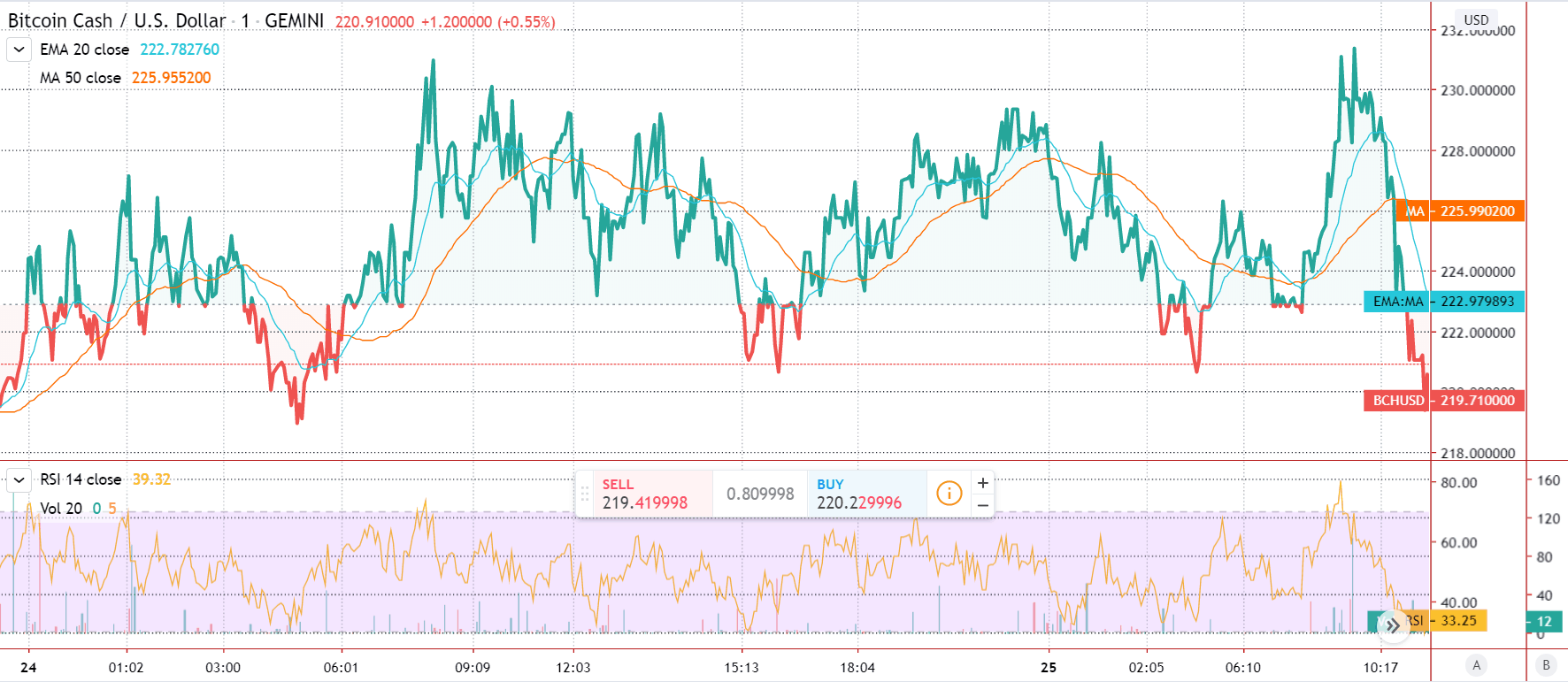Image resolution: width=1568 pixels, height=682 pixels.
Task: Collapse the EMA/MA indicator legend chevron
Action: [19, 50]
